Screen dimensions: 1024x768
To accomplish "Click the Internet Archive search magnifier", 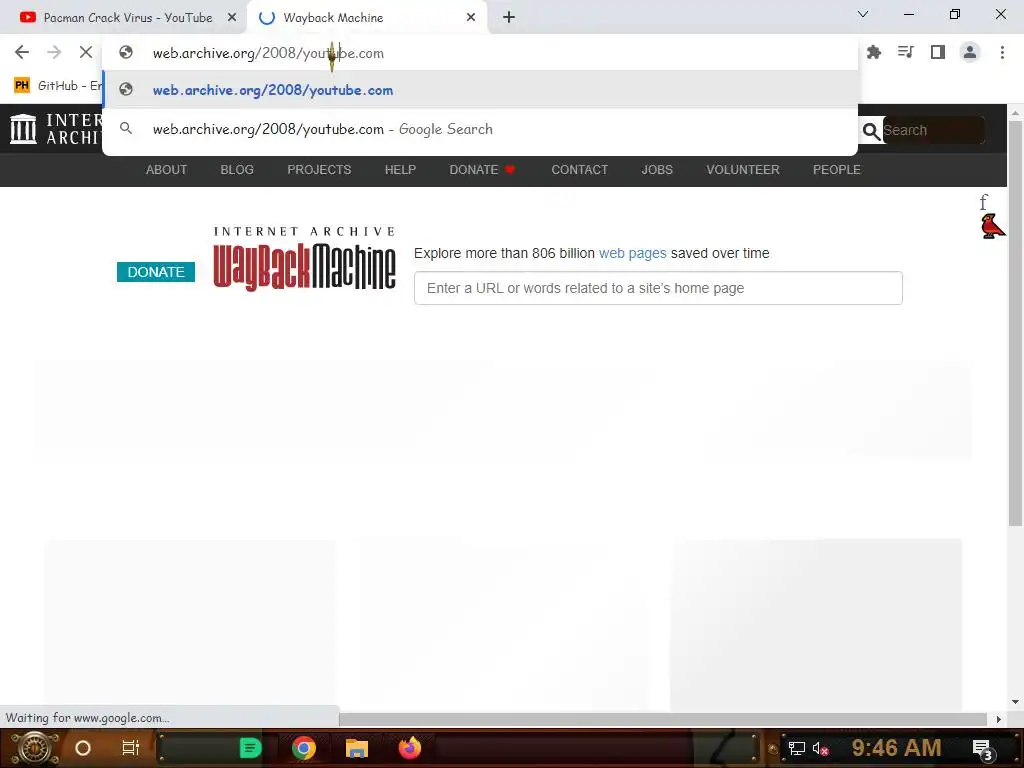I will tap(871, 131).
